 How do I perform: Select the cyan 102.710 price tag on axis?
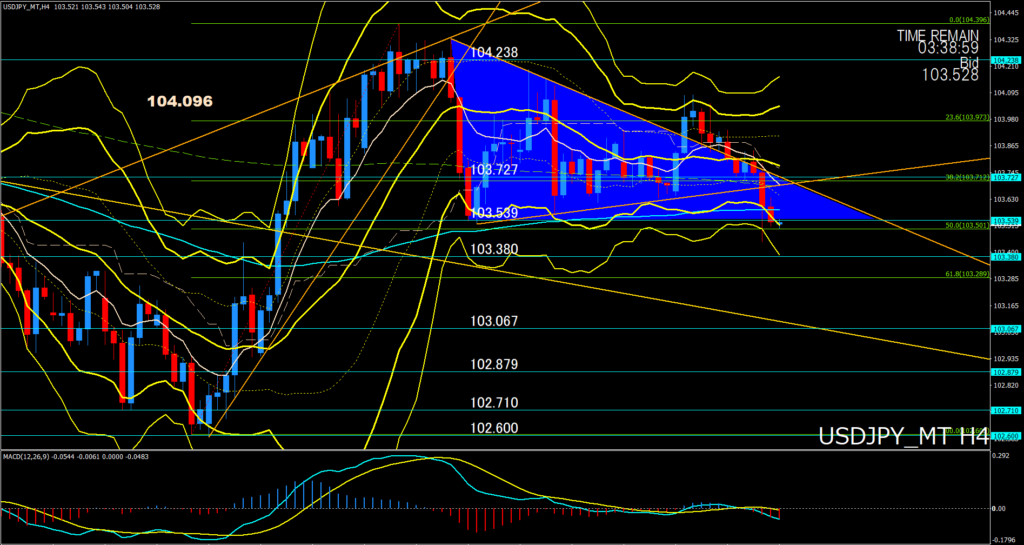click(1006, 411)
